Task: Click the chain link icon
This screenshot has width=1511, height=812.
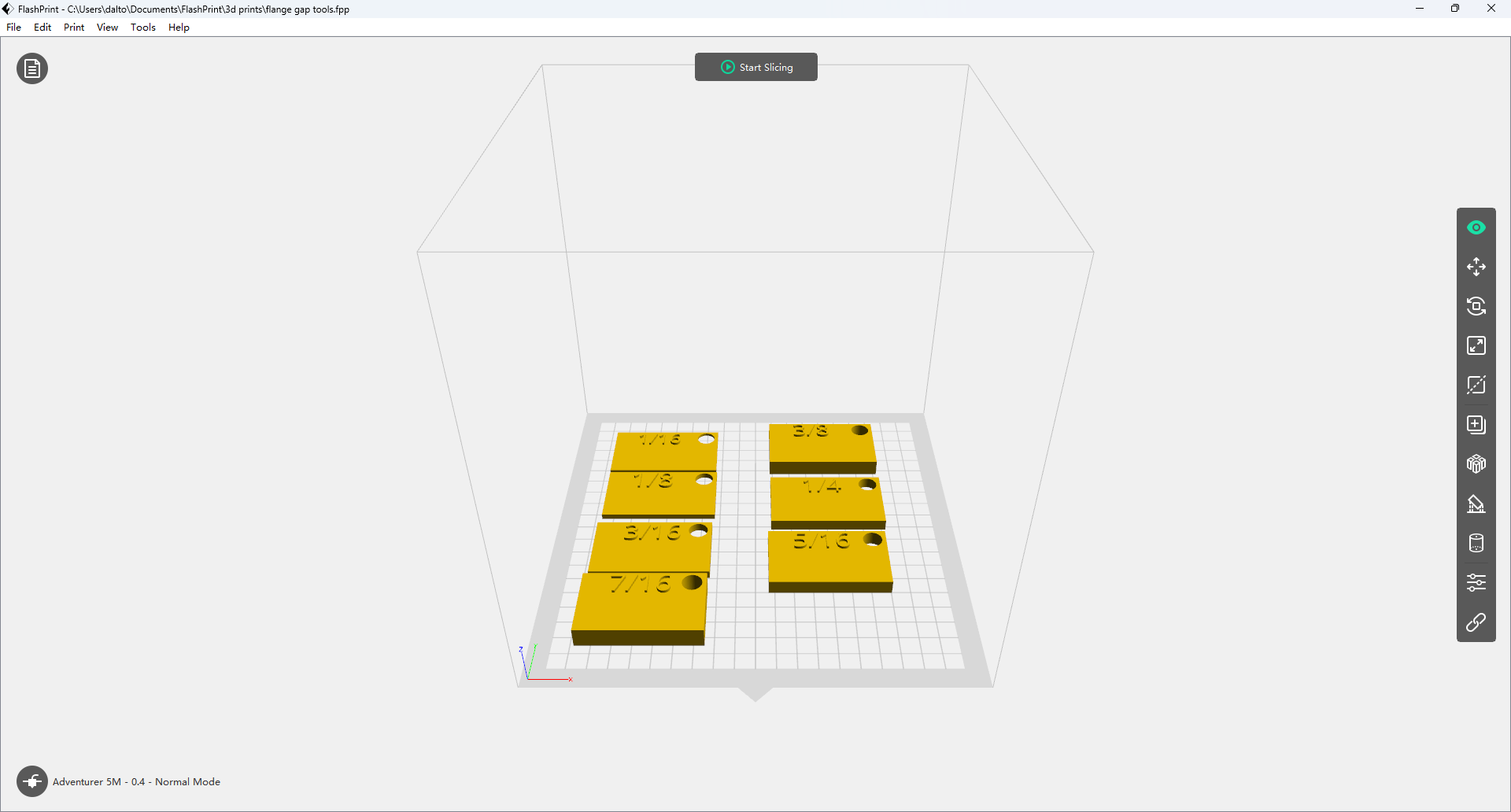Action: click(x=1476, y=622)
